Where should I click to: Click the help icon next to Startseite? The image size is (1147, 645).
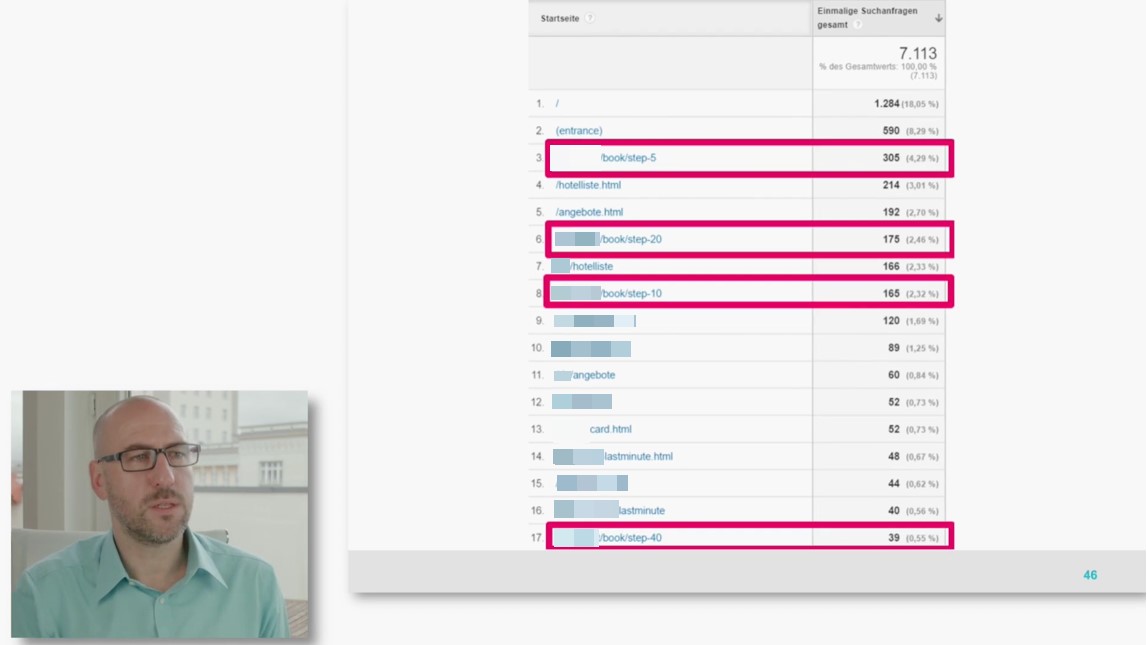(590, 18)
